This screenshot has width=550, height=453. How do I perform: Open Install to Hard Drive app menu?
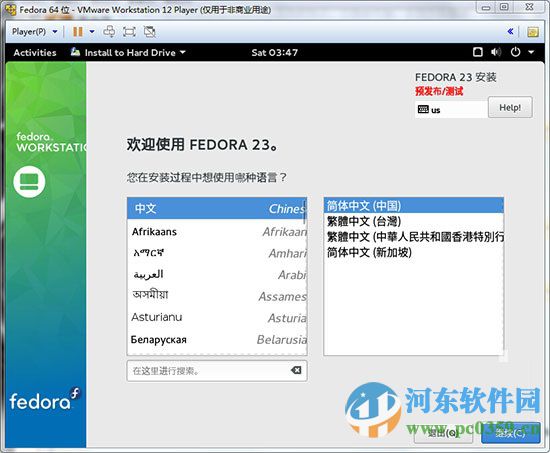coord(128,53)
